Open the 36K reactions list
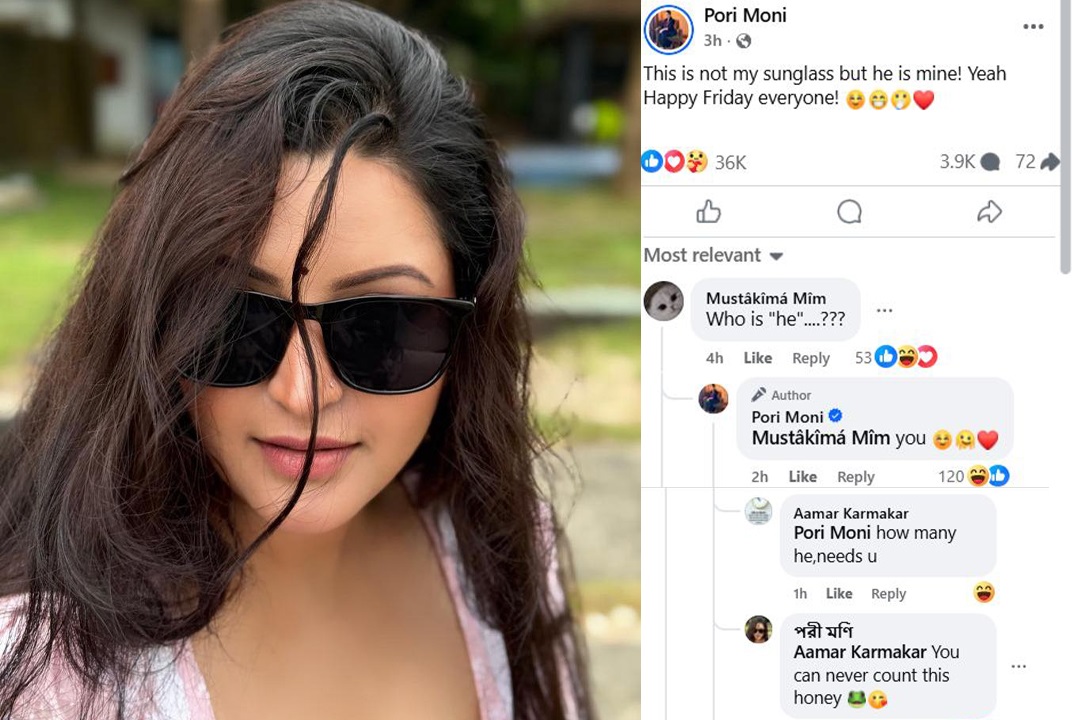The height and width of the screenshot is (720, 1072). click(694, 162)
